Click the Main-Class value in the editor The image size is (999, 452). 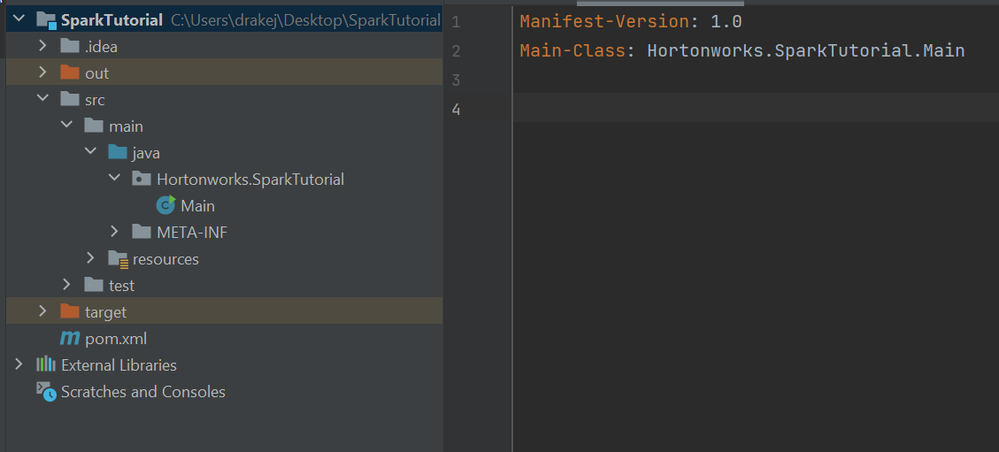click(806, 50)
